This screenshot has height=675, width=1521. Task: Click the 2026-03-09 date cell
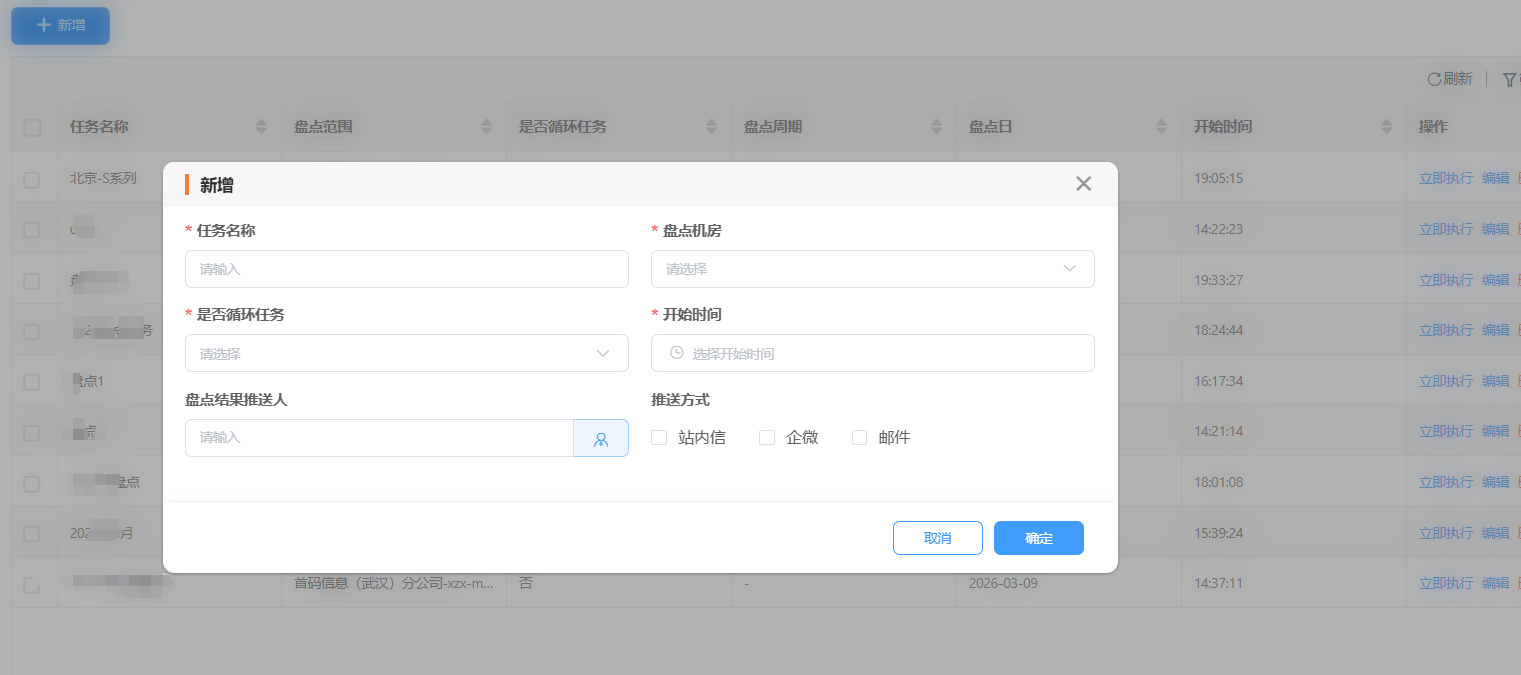coord(1003,583)
